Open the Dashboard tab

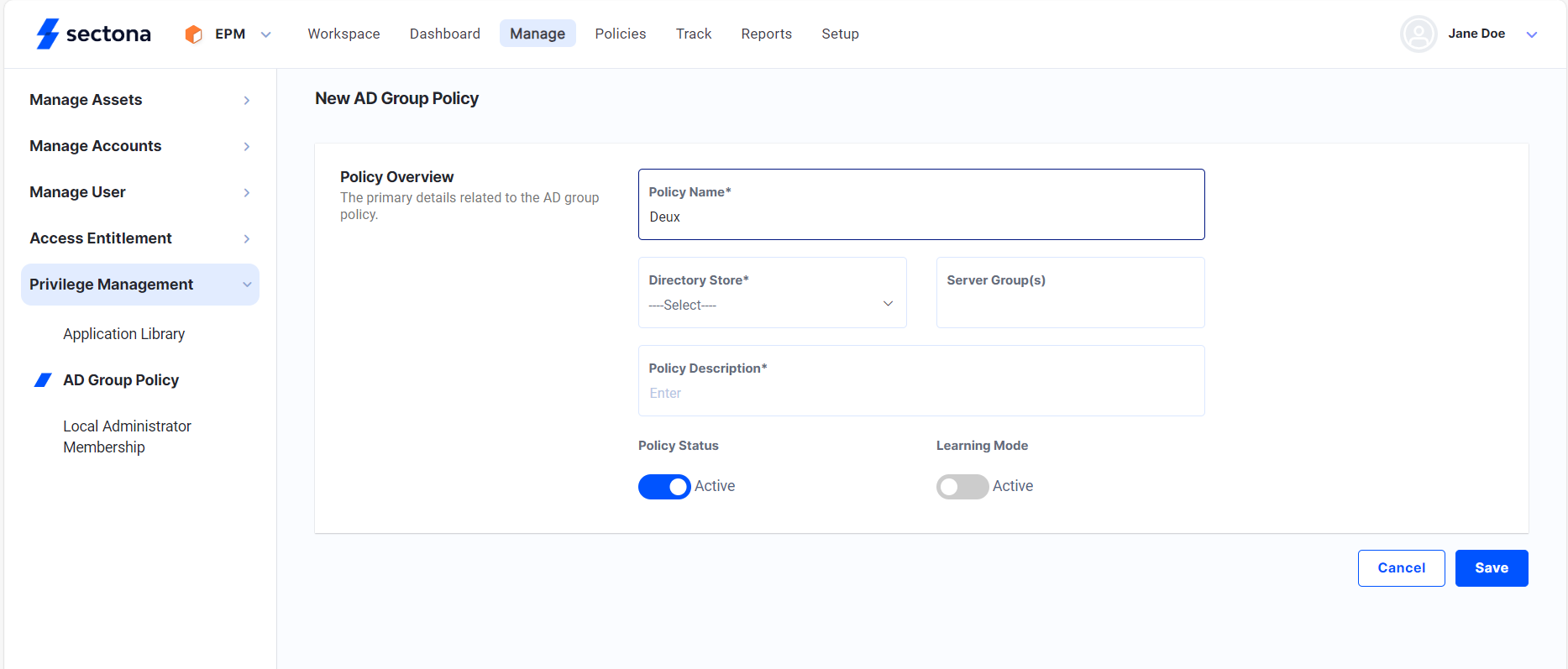pos(444,34)
